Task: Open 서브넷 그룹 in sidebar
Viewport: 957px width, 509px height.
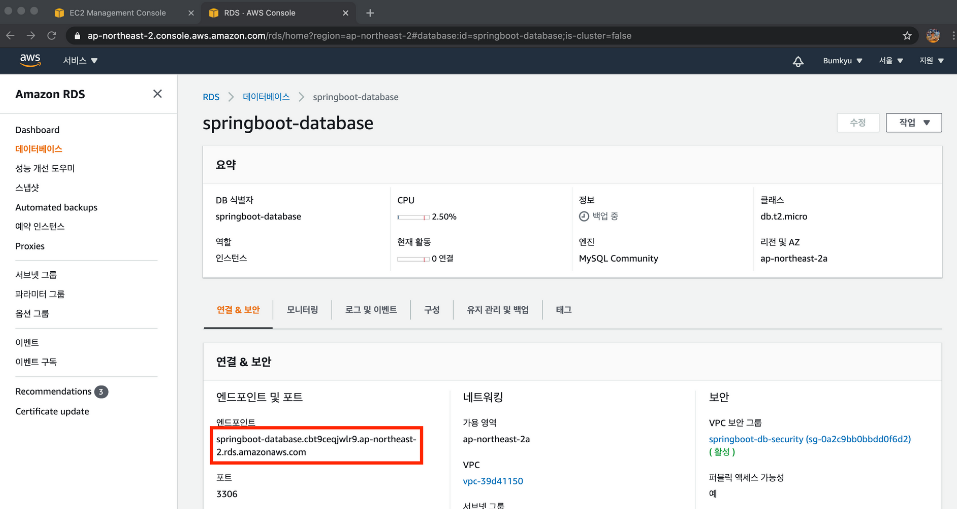Action: click(36, 275)
